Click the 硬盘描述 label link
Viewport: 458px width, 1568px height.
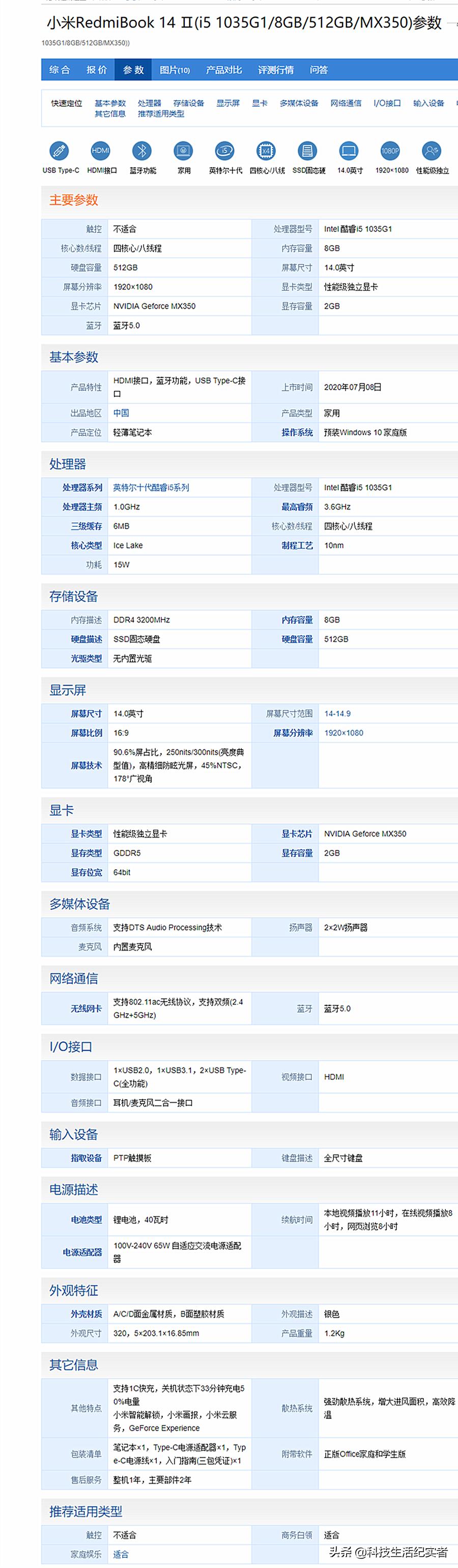pyautogui.click(x=86, y=639)
